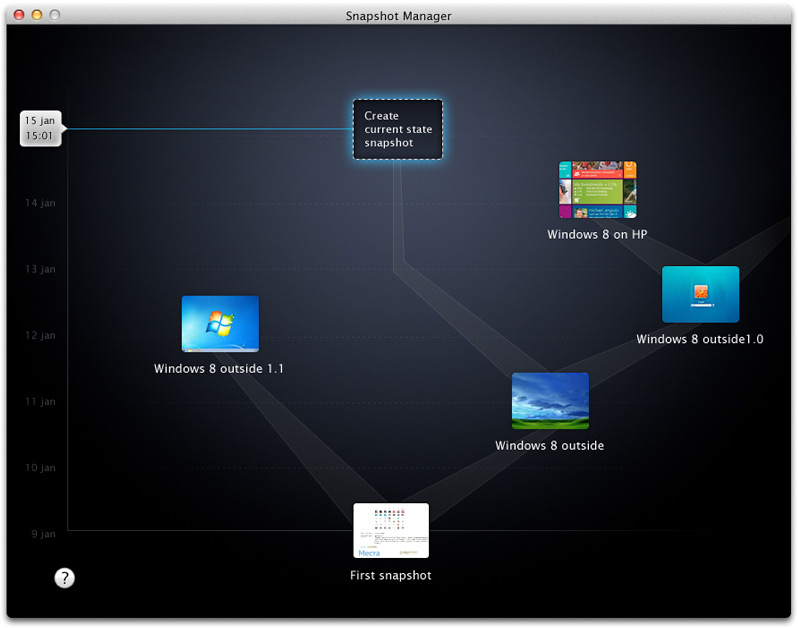Select the Windows 8 on HP thumbnail

pyautogui.click(x=597, y=190)
